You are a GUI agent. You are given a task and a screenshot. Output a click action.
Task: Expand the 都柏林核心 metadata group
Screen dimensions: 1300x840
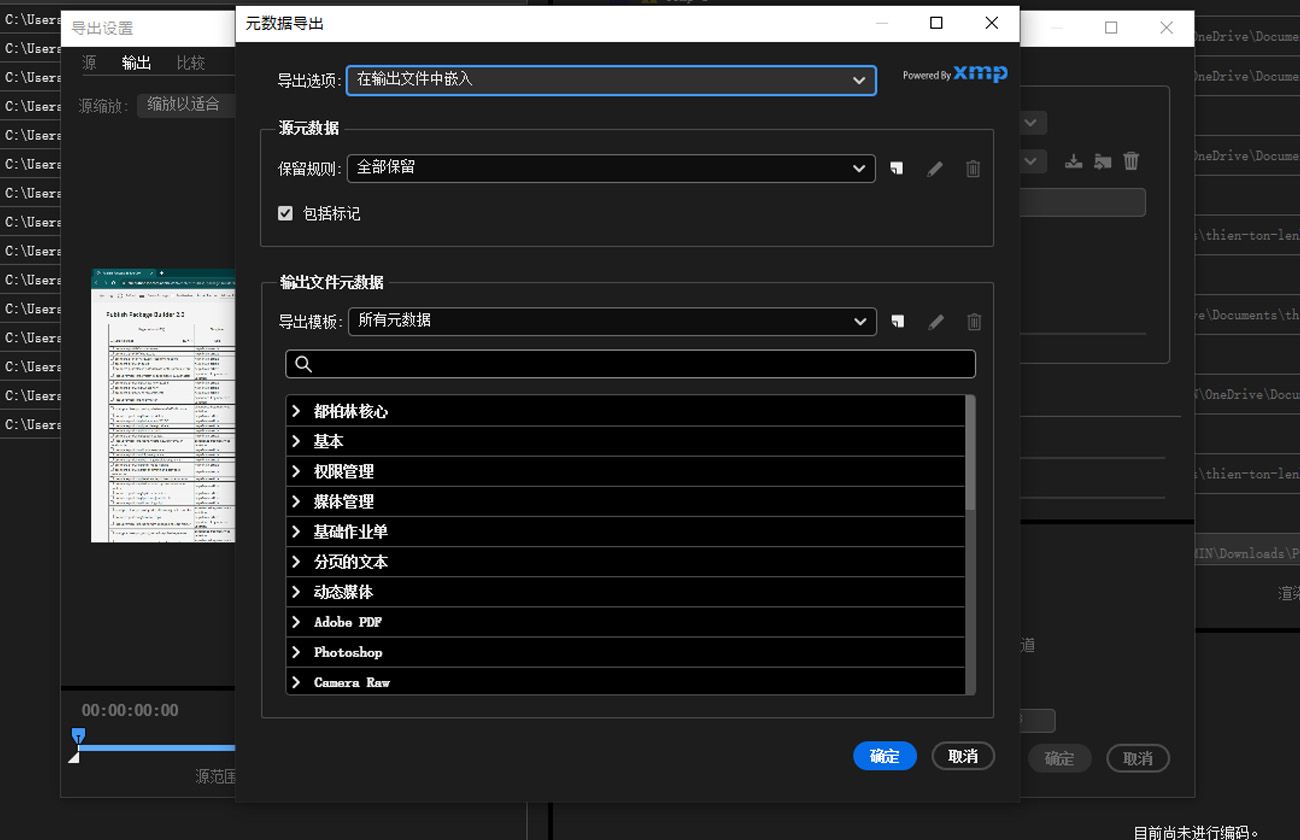[296, 411]
